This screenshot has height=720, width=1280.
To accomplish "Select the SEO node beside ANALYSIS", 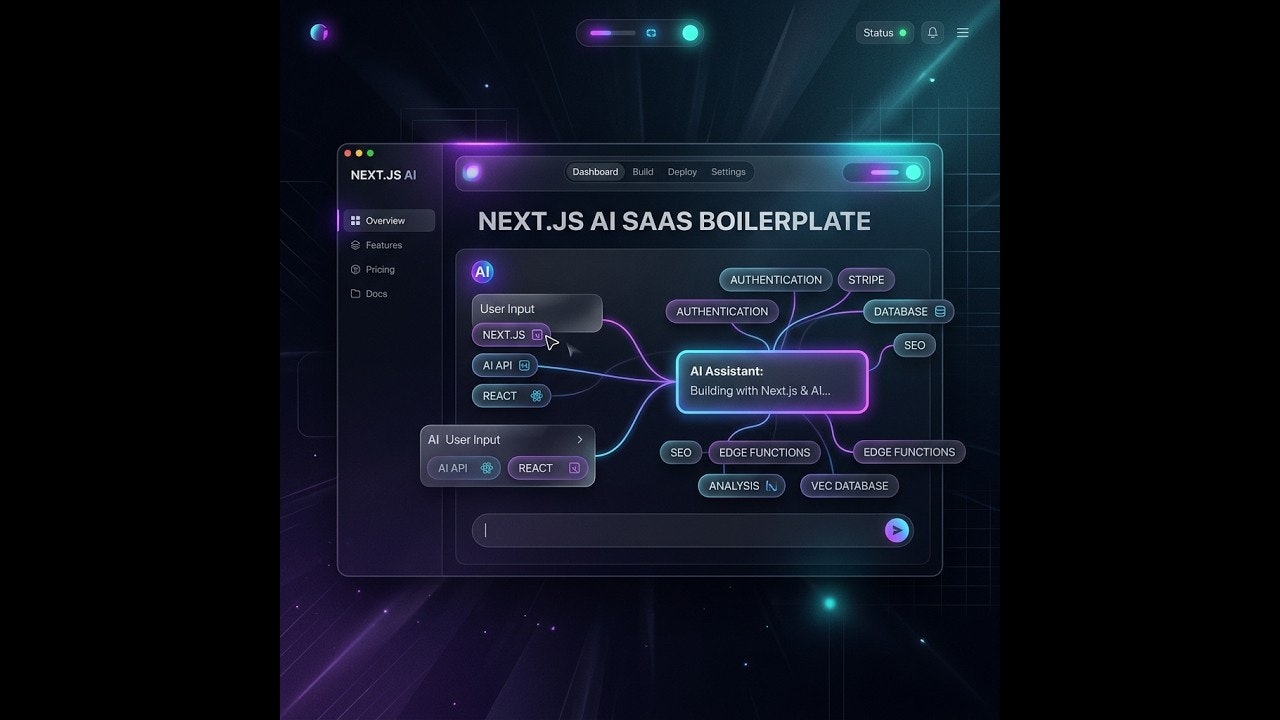I will pyautogui.click(x=681, y=453).
